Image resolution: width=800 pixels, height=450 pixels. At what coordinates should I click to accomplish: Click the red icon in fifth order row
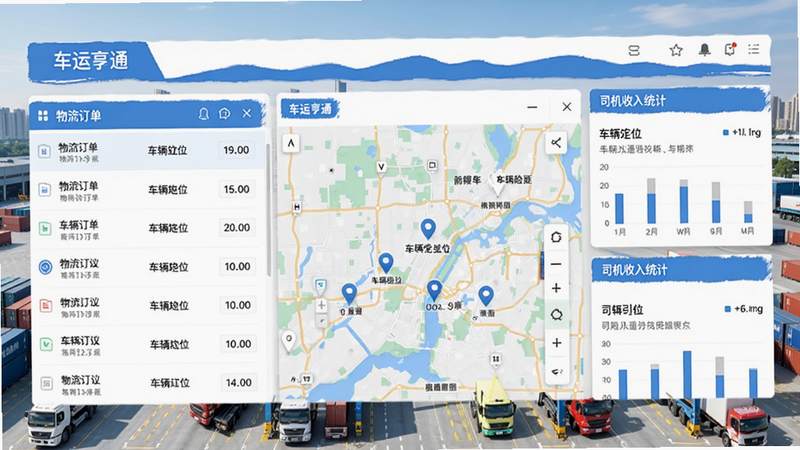(46, 306)
